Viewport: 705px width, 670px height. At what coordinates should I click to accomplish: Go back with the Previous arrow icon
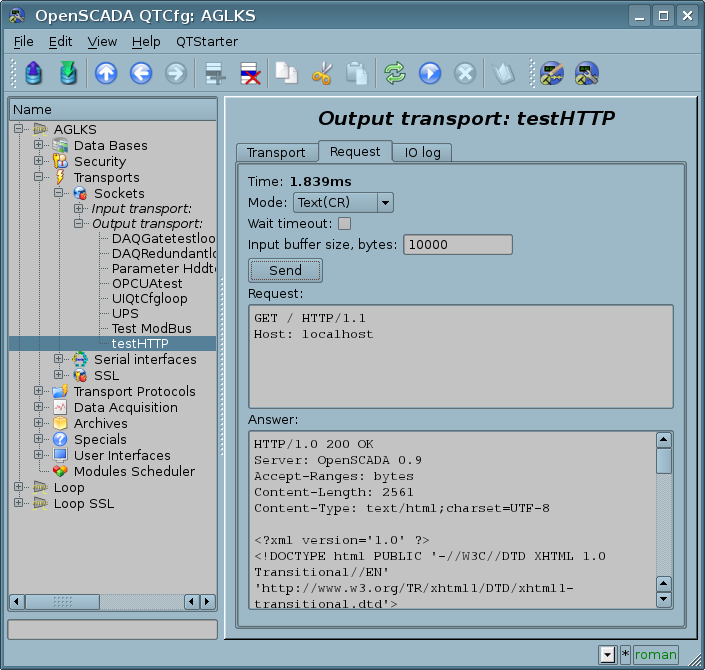[141, 73]
